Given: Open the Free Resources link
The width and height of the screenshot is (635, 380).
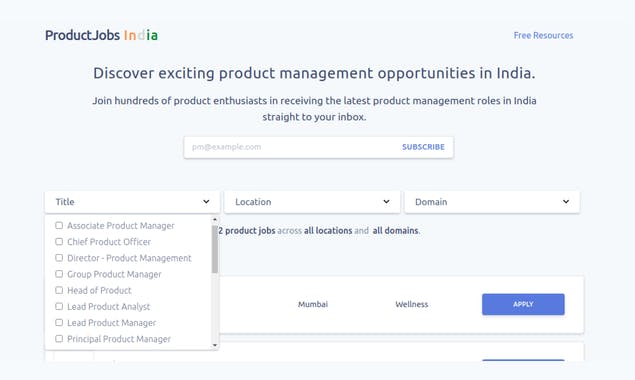Looking at the screenshot, I should pyautogui.click(x=543, y=35).
